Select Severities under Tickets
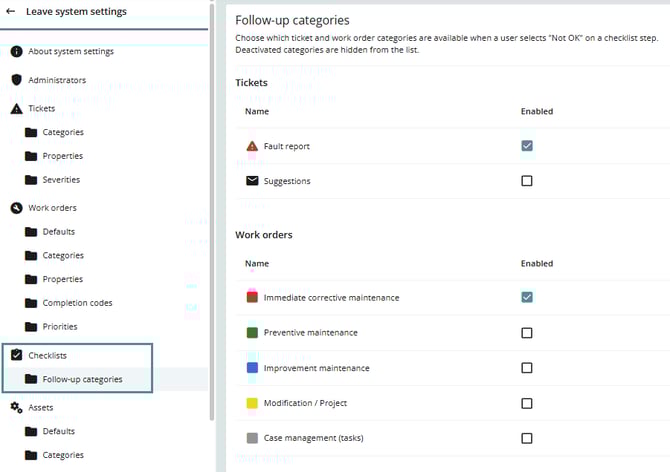Screen dimensions: 670x472 pos(61,180)
